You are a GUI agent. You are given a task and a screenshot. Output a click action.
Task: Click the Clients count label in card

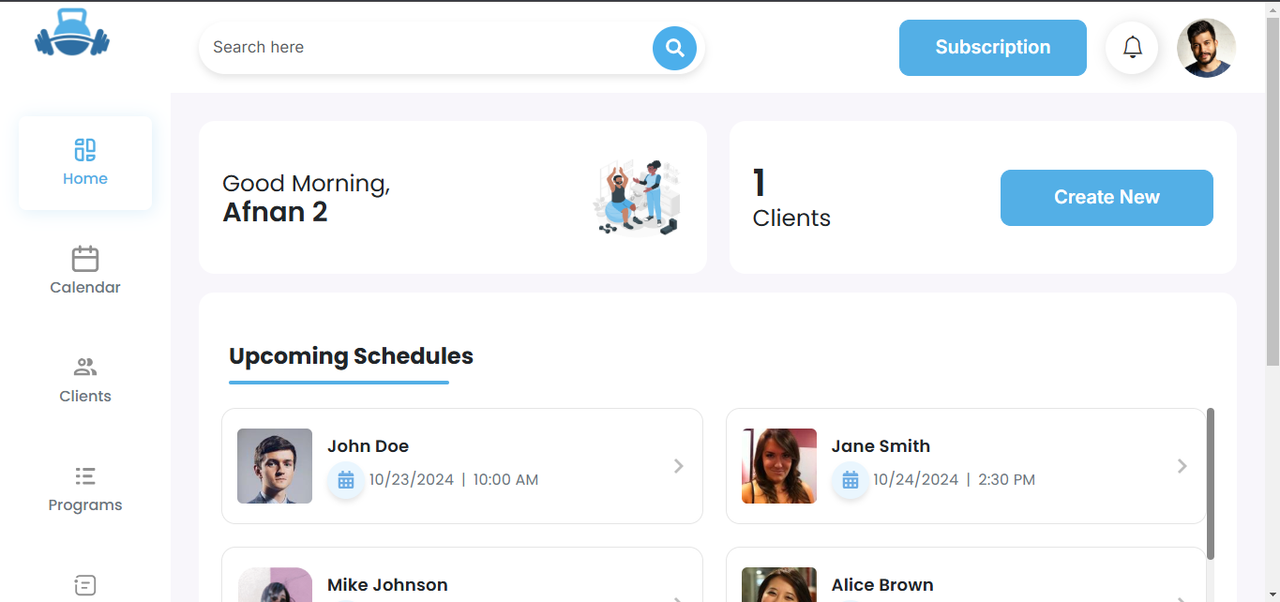click(x=792, y=218)
